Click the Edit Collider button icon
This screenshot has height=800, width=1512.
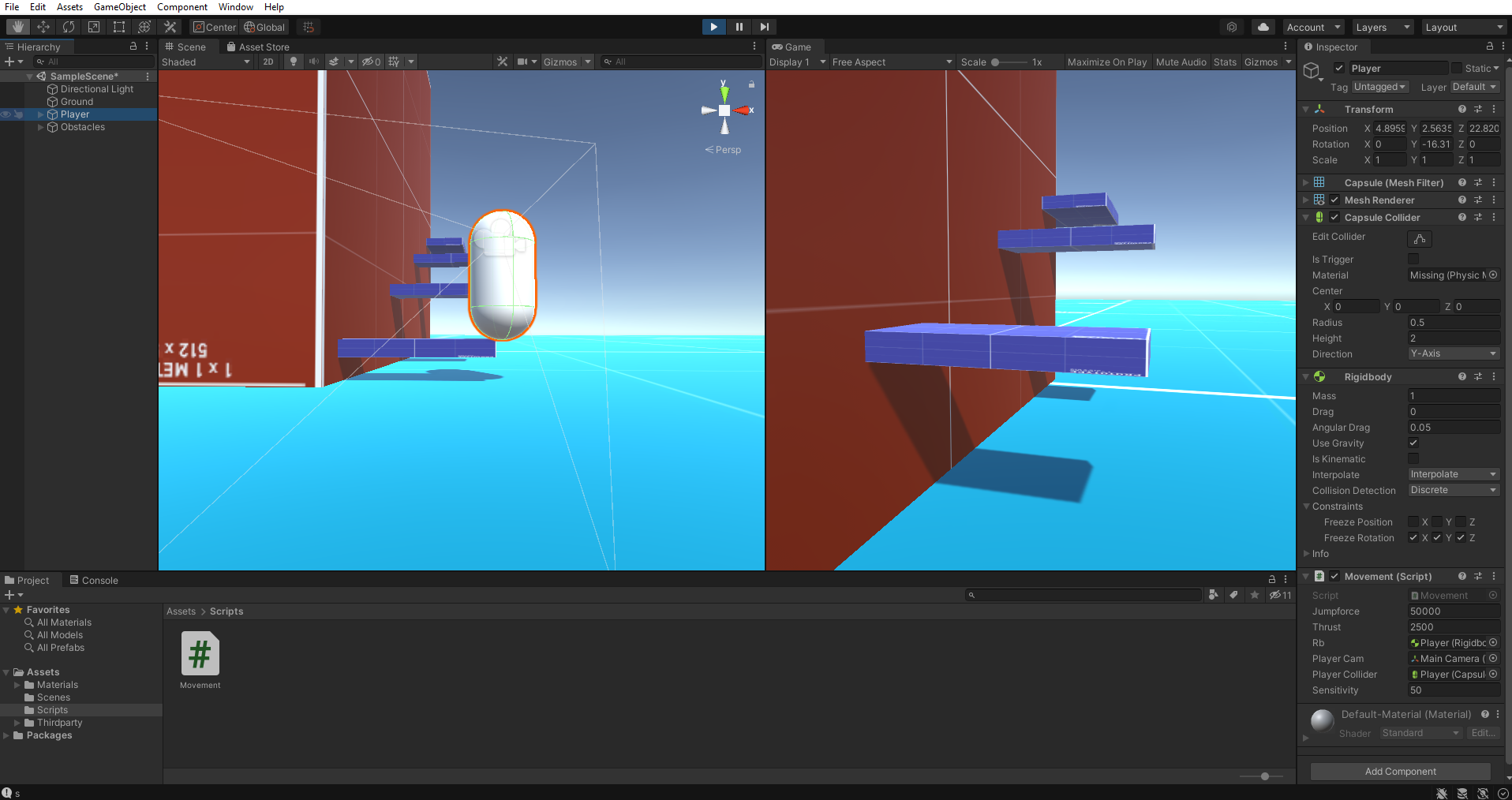point(1420,238)
